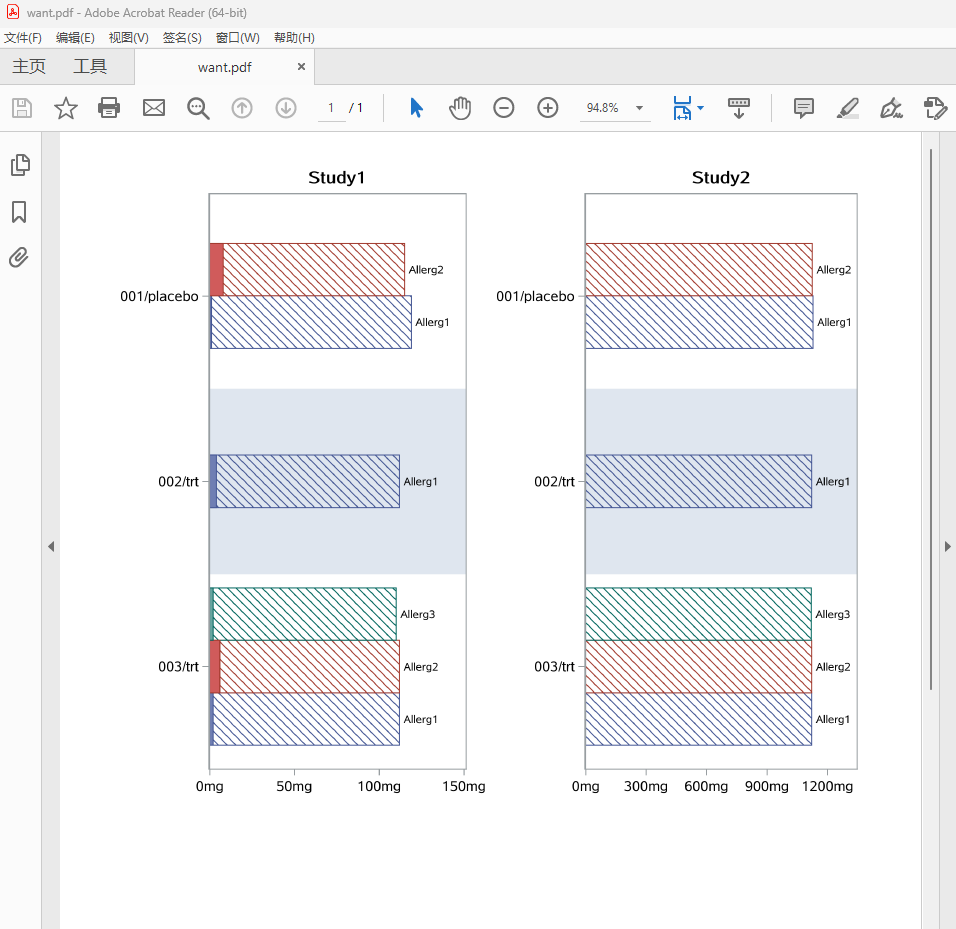The width and height of the screenshot is (956, 929).
Task: Click the page number input field
Action: (x=331, y=108)
